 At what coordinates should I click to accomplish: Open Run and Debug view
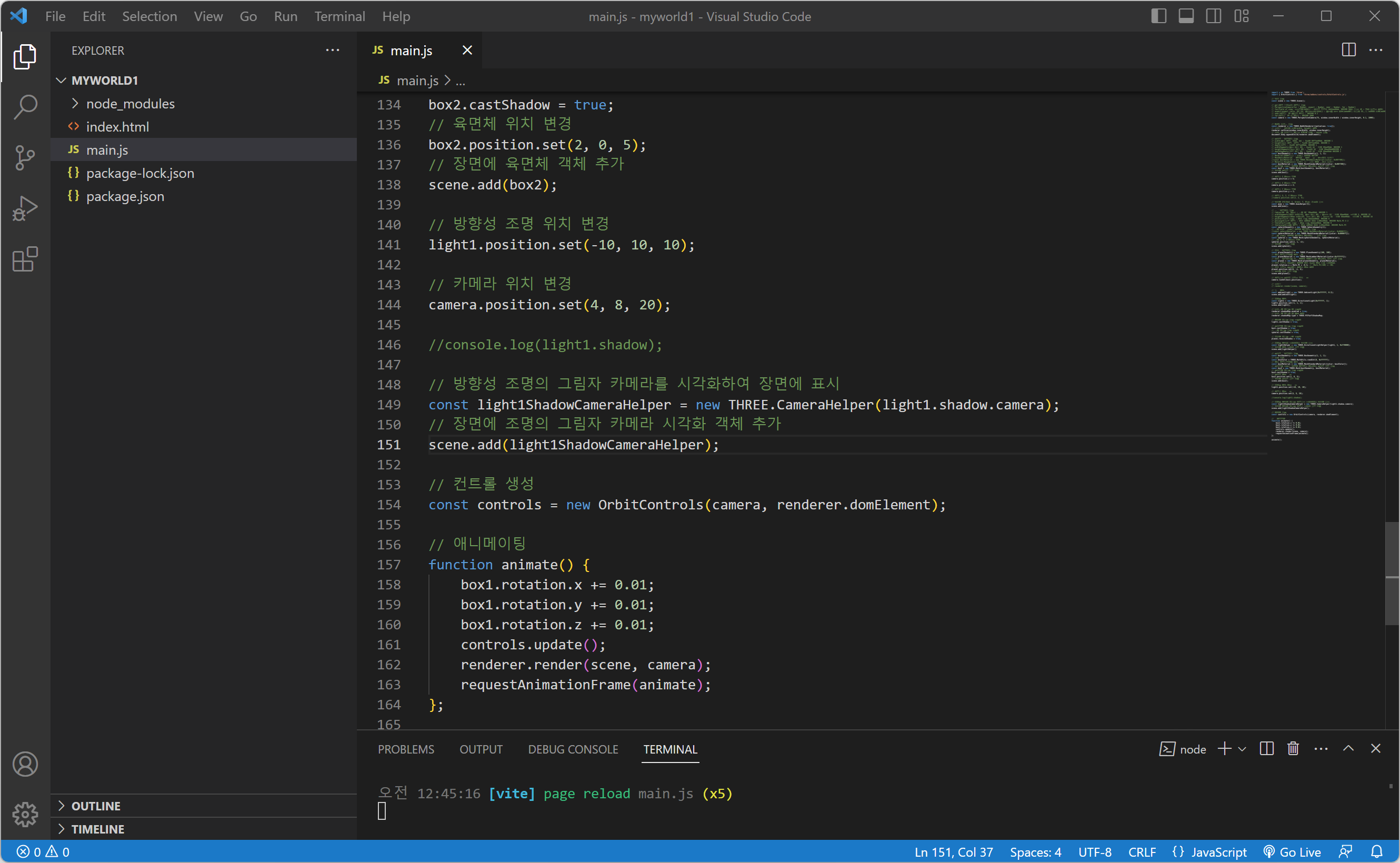click(25, 208)
